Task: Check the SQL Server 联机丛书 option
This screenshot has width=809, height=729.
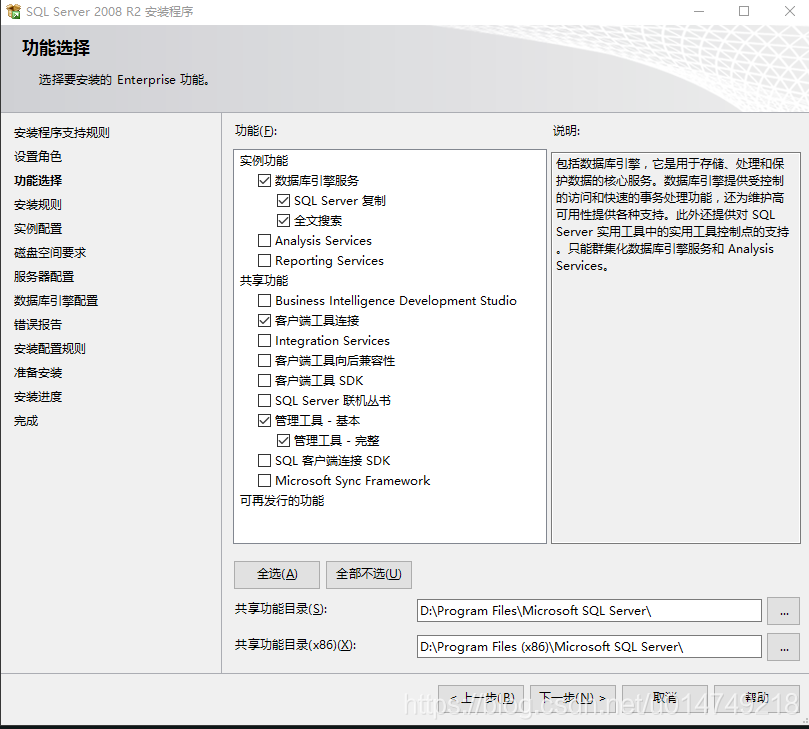Action: click(x=264, y=400)
